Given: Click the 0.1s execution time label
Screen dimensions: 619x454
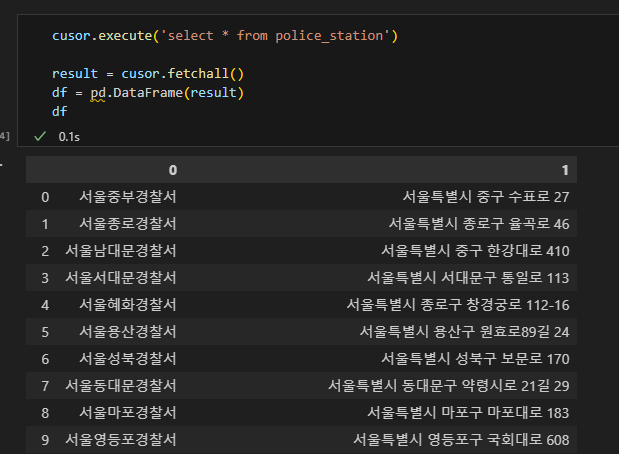Looking at the screenshot, I should pos(69,137).
